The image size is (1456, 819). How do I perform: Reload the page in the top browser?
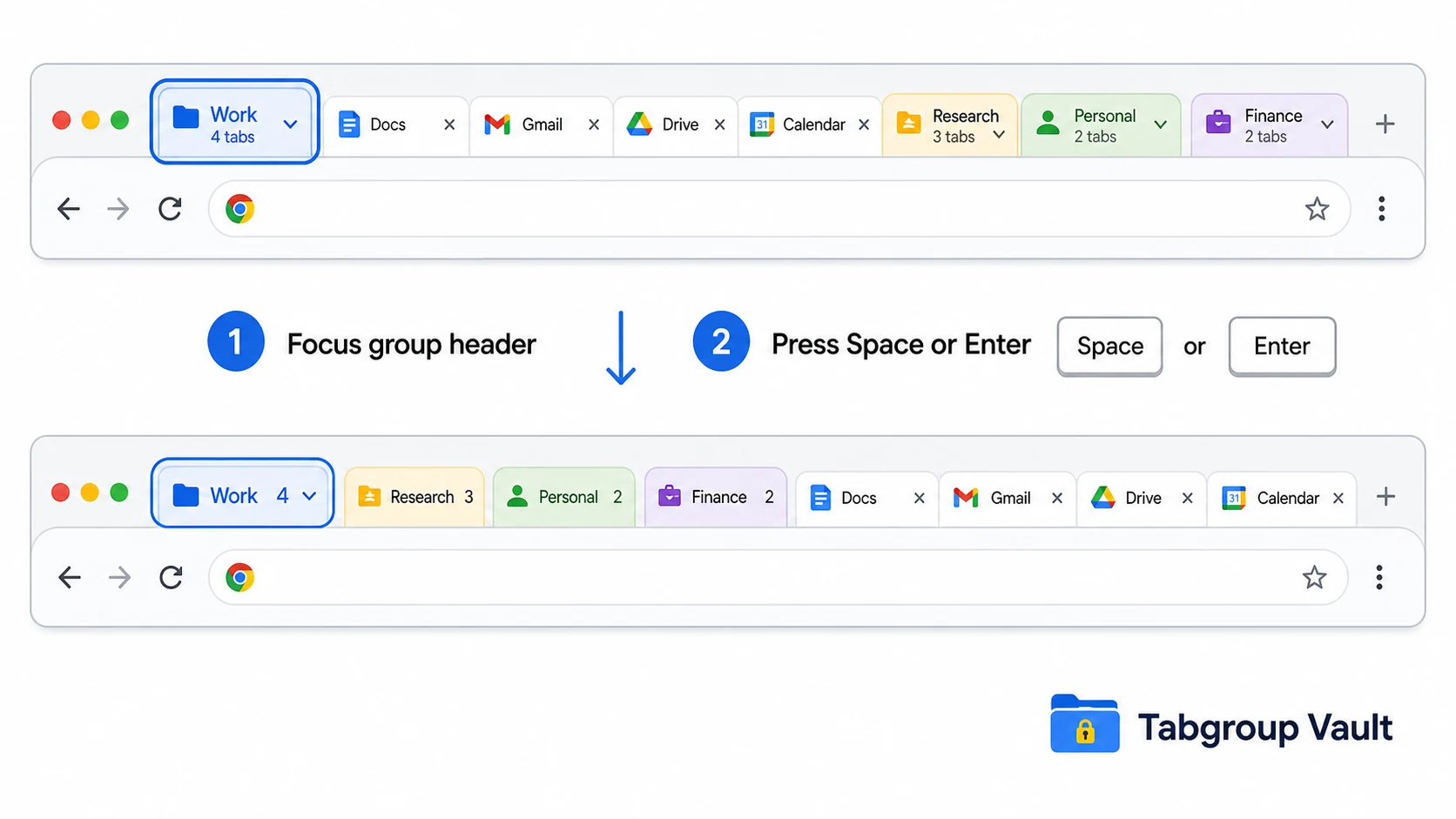point(170,209)
